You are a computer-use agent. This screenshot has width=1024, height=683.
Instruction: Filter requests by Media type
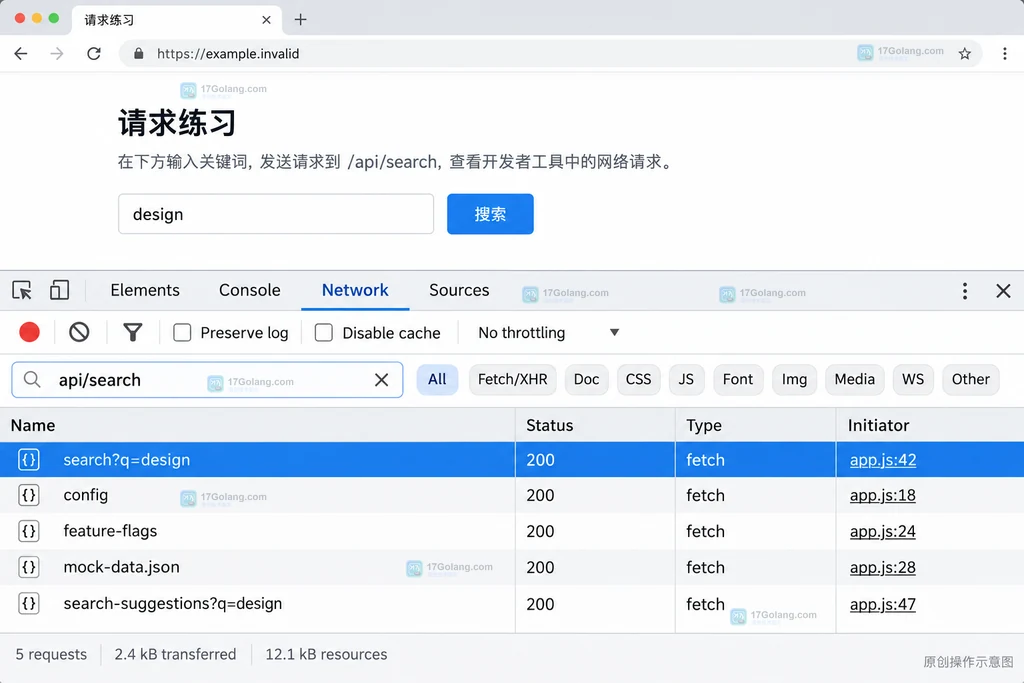[x=855, y=379]
